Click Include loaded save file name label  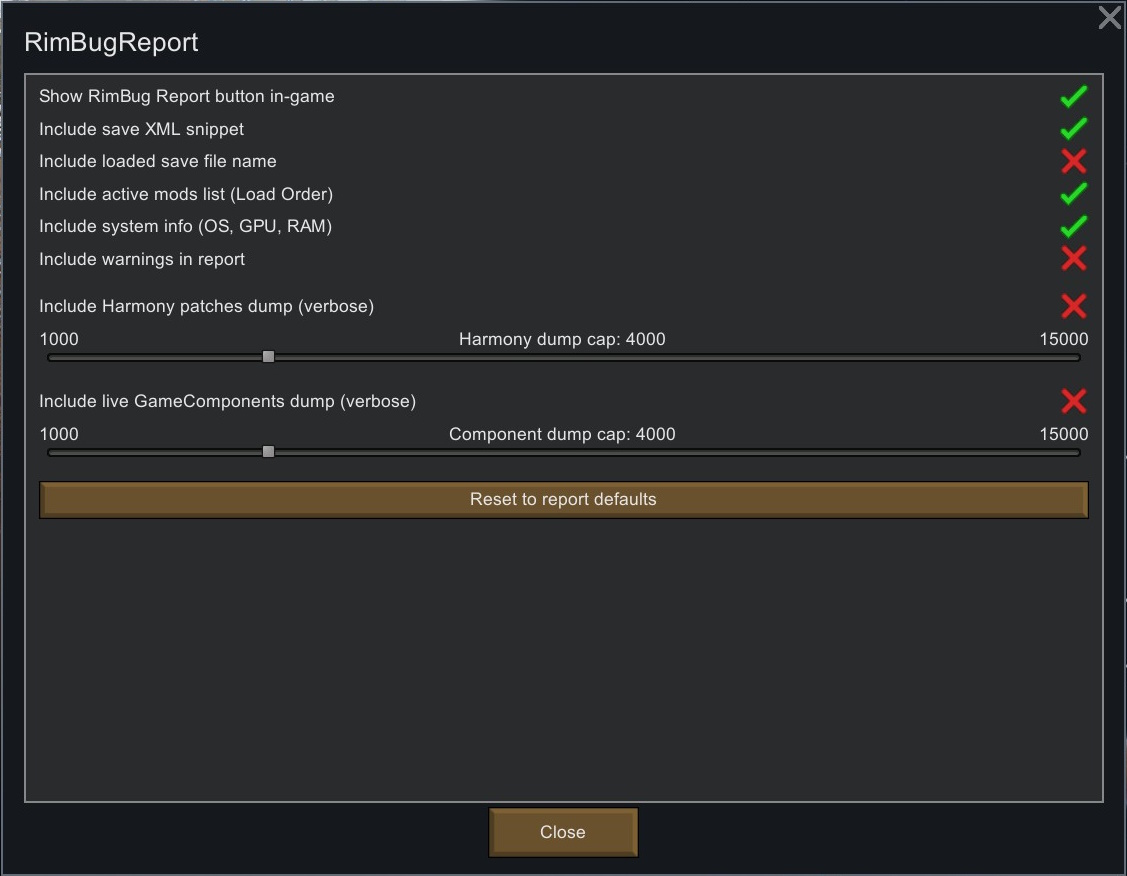[x=157, y=162]
